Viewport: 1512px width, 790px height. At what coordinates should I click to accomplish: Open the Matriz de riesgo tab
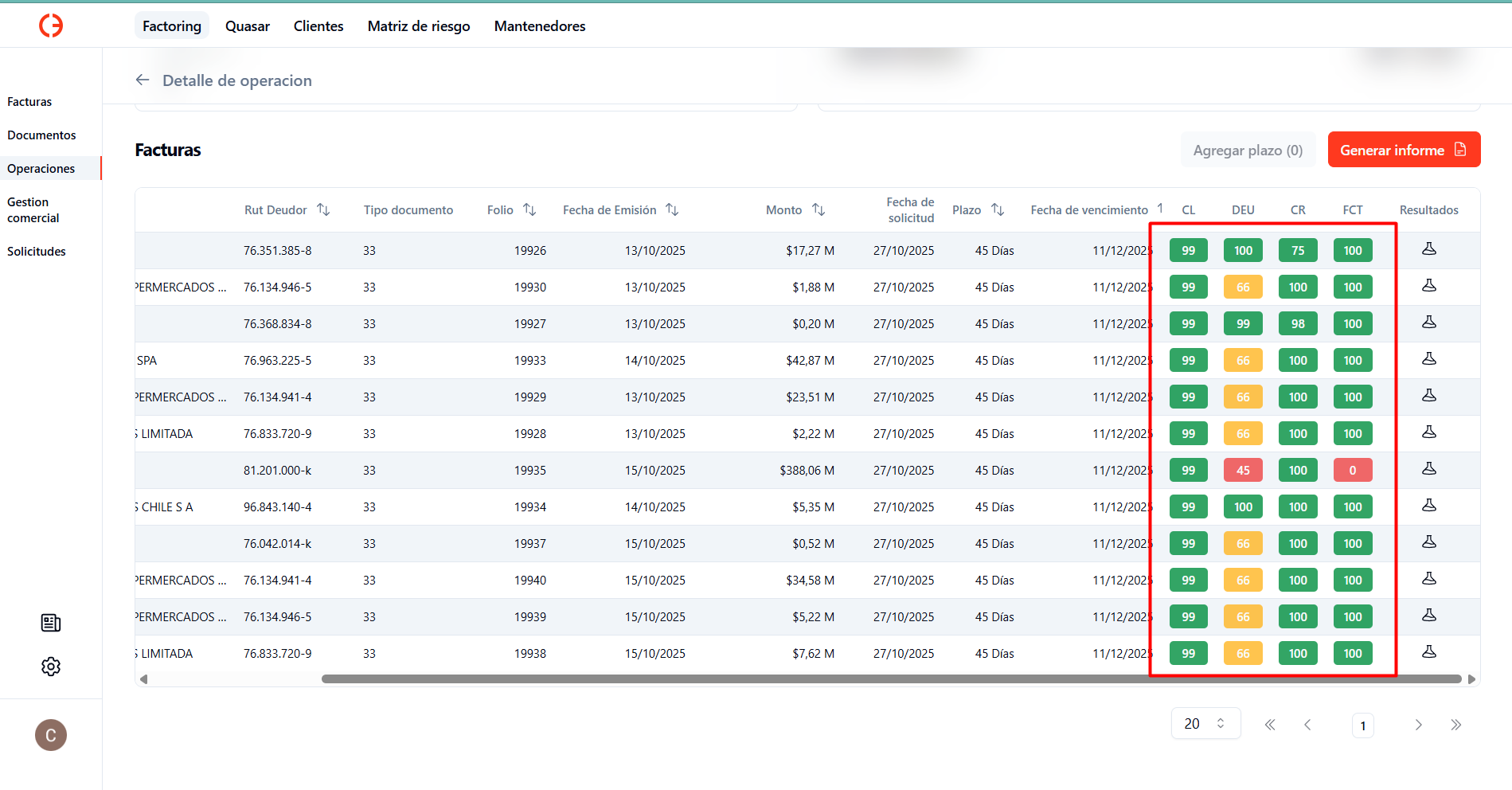pyautogui.click(x=419, y=26)
